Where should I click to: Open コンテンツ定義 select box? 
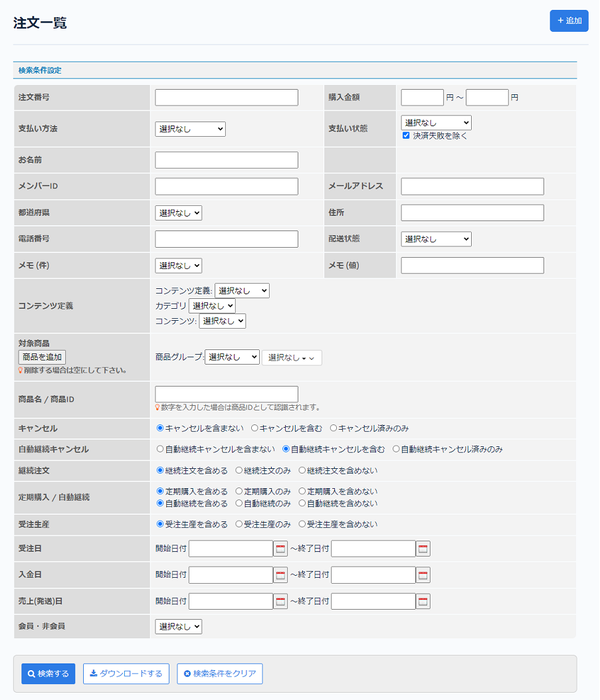(242, 291)
